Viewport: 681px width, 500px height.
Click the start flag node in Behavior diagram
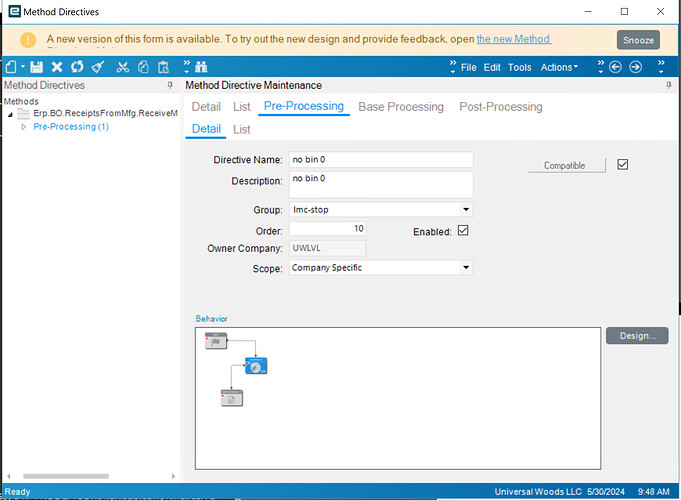tap(216, 341)
